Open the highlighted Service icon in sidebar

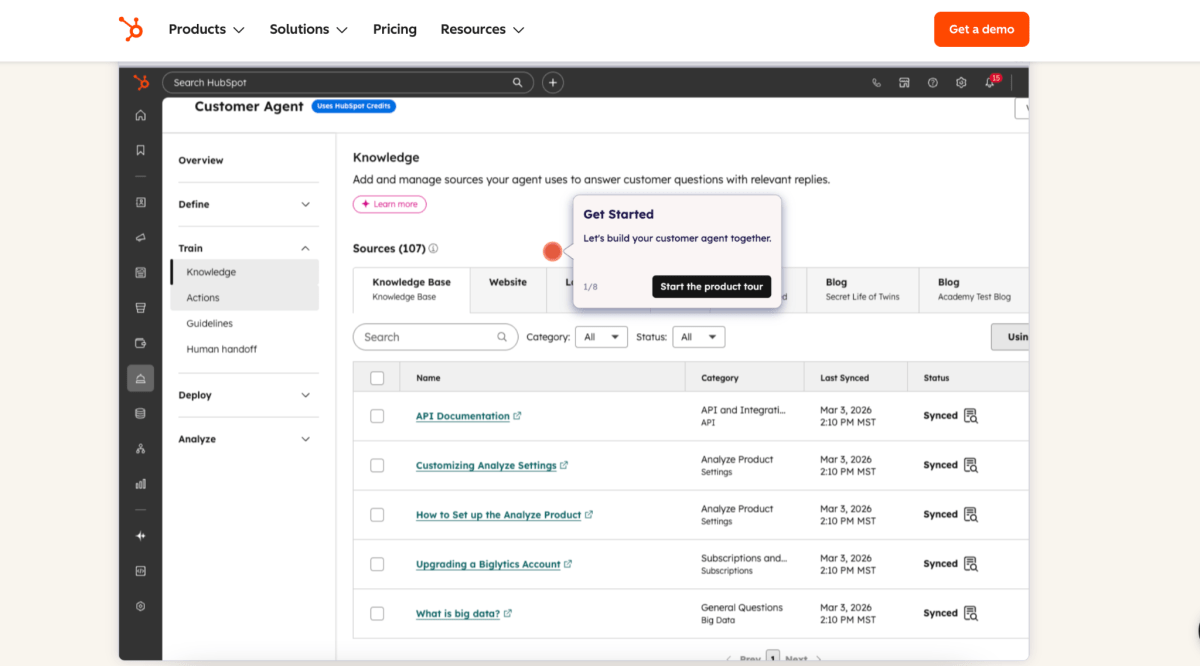pos(140,378)
